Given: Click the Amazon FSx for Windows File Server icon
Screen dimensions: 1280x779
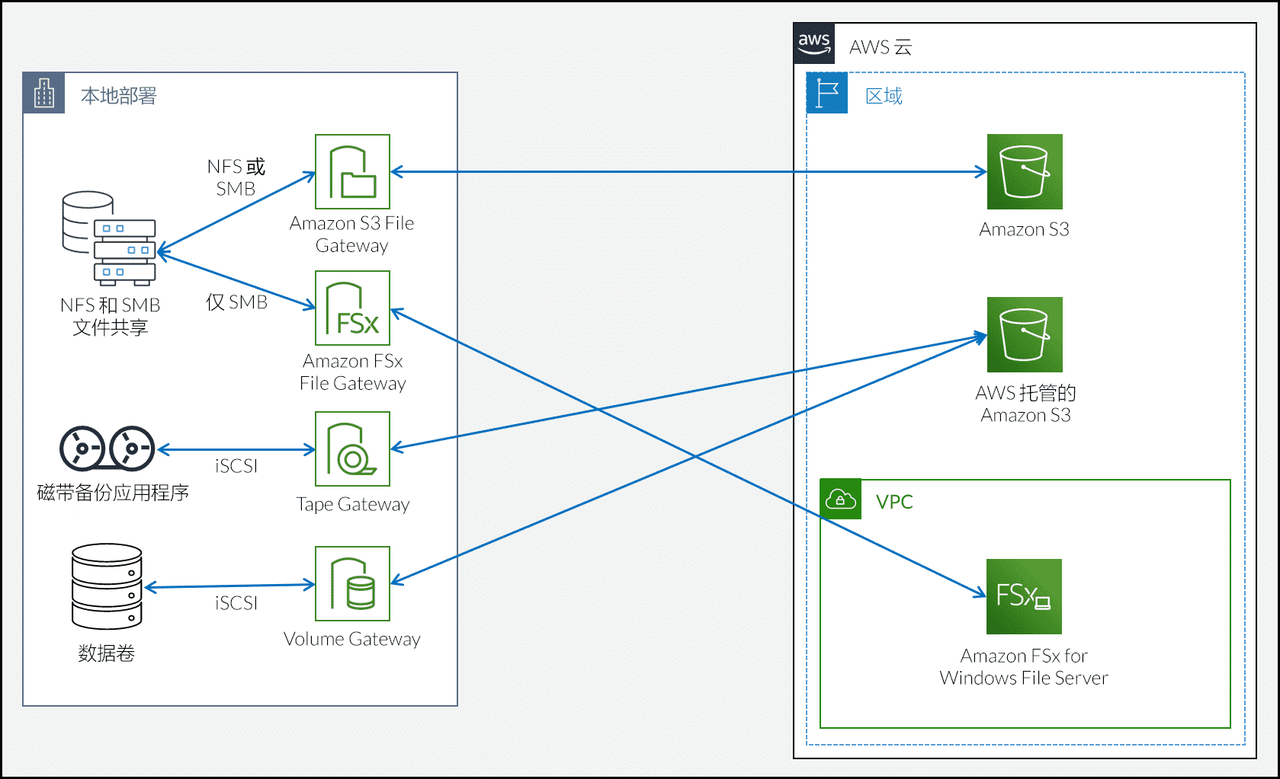Looking at the screenshot, I should [1024, 597].
